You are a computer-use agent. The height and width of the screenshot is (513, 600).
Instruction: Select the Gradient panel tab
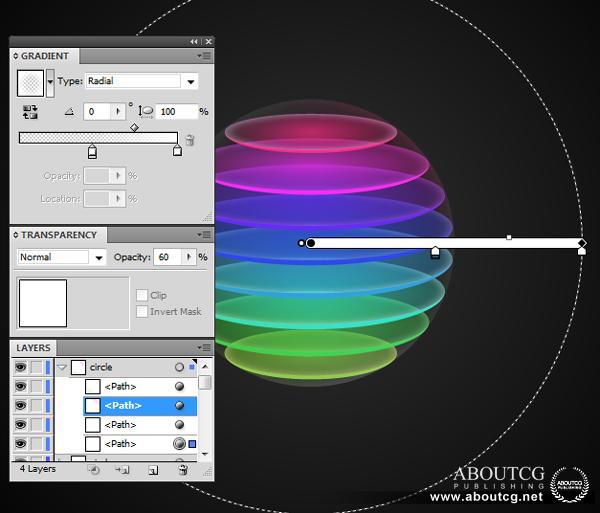[44, 56]
